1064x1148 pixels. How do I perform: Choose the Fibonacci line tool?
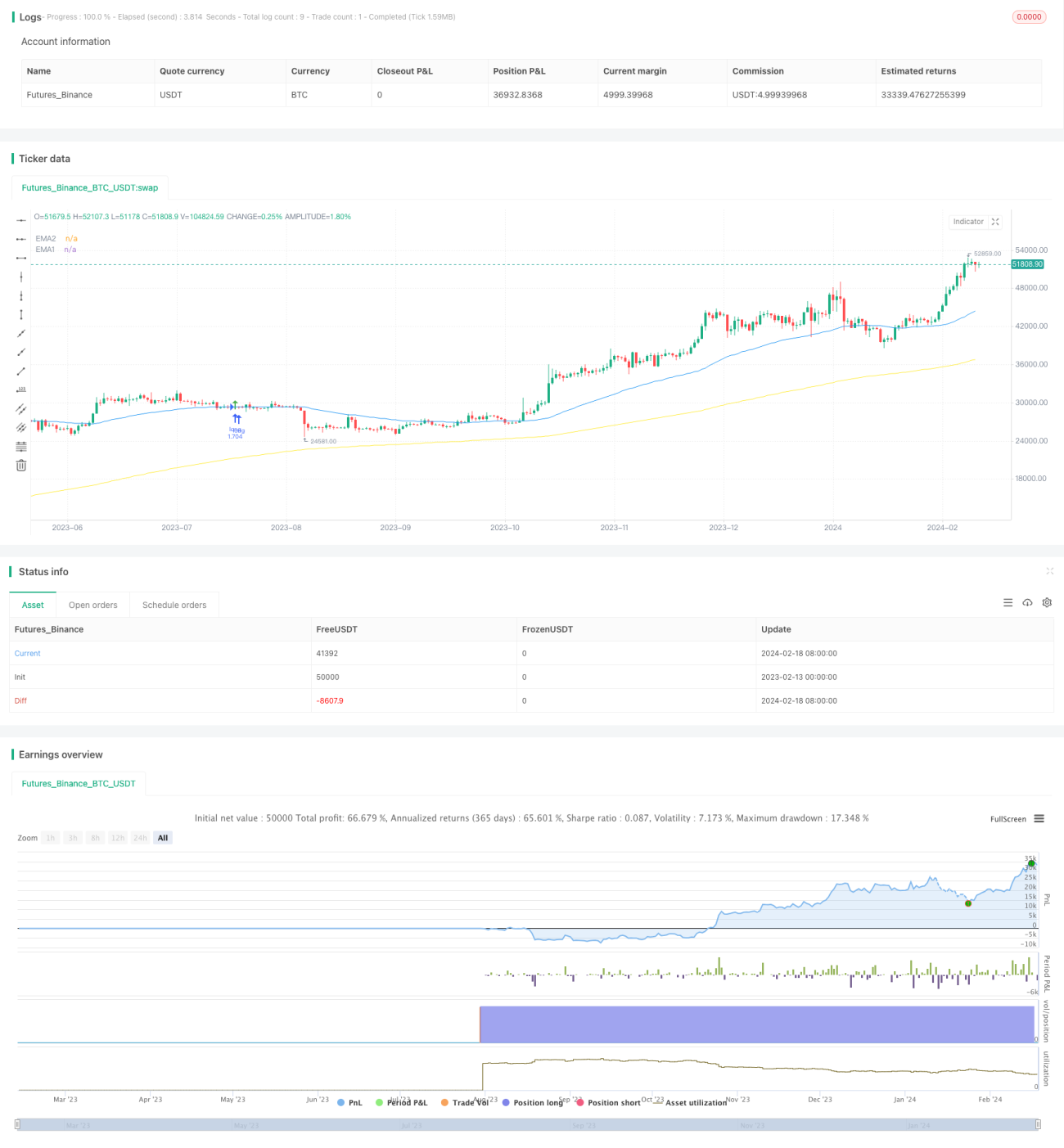click(21, 447)
